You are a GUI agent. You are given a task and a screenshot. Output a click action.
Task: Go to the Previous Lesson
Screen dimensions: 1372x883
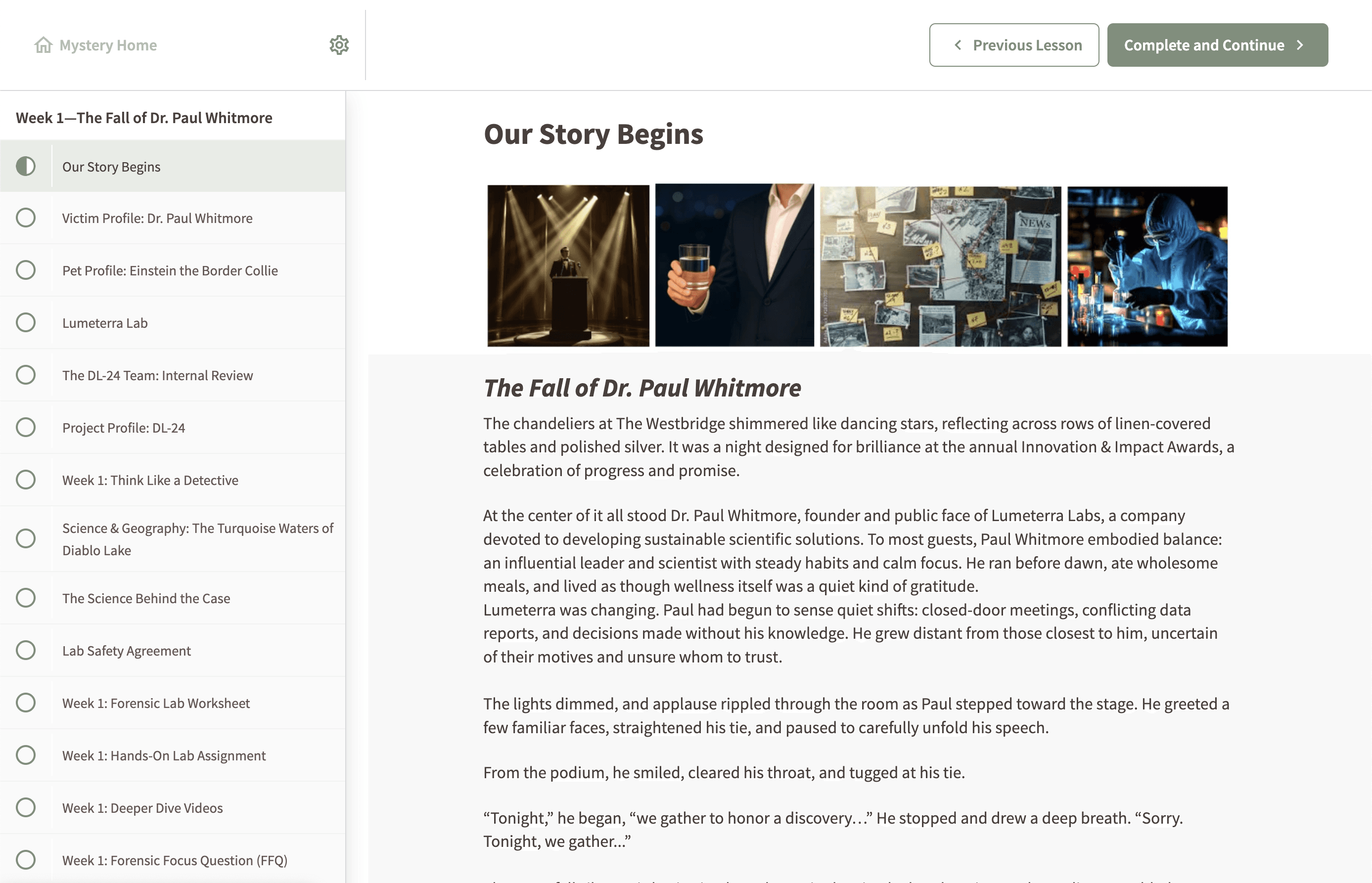(1013, 44)
